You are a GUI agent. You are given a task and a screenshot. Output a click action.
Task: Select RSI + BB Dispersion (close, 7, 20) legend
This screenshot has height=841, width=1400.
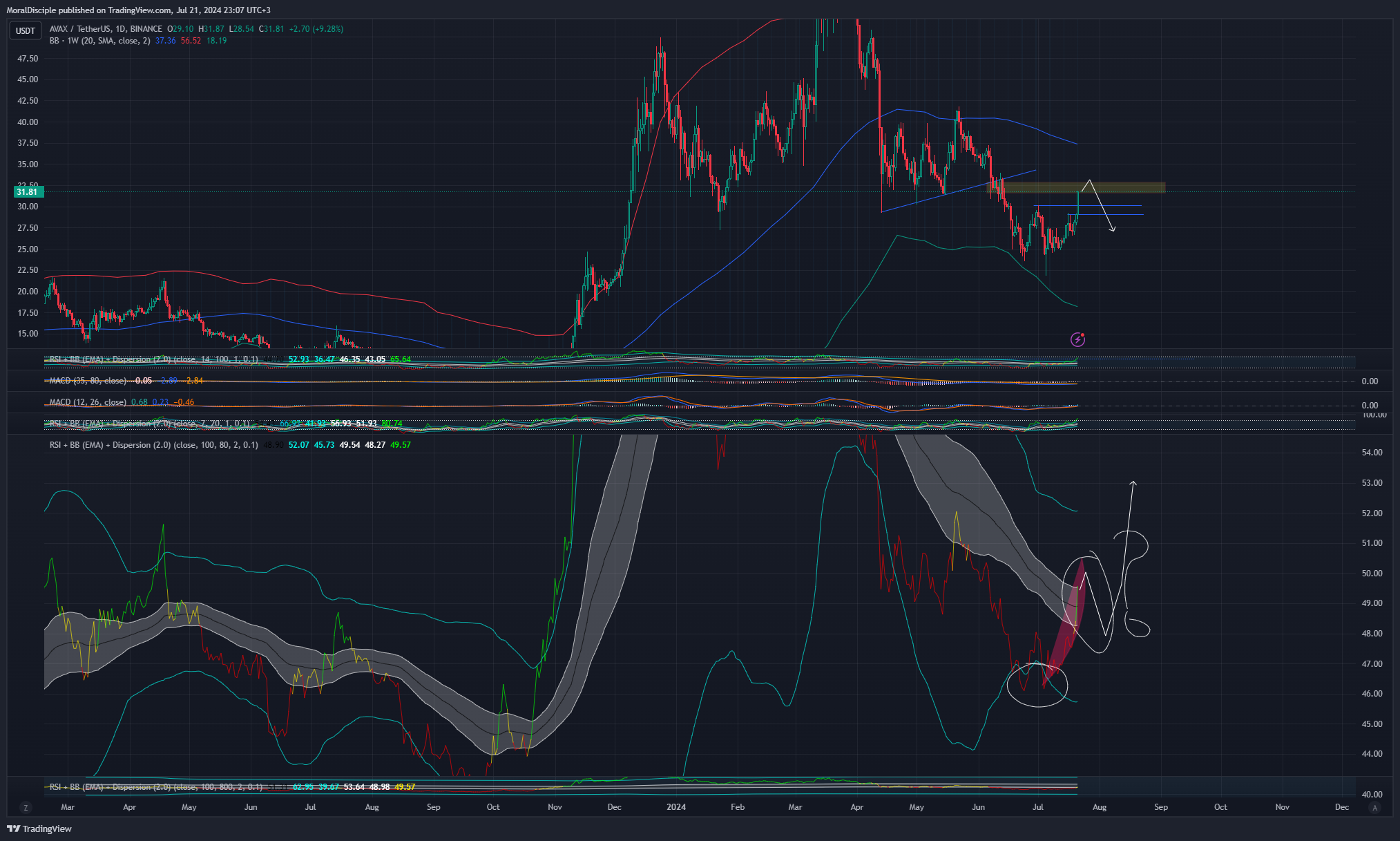[x=150, y=424]
